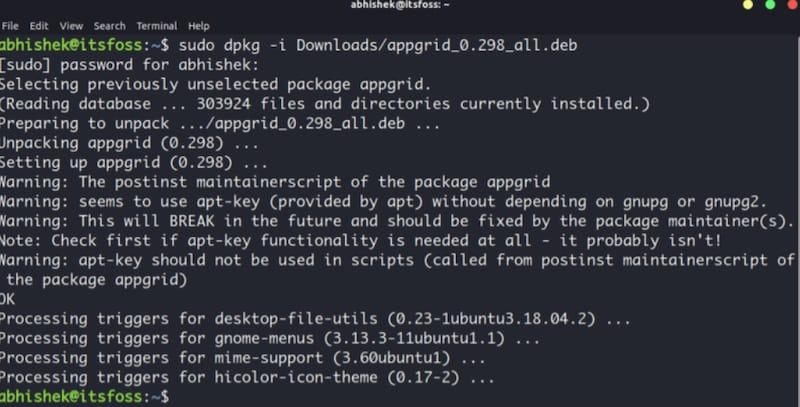Click the '[sudo] password for abhishek' line
The image size is (800, 407).
pyautogui.click(x=130, y=65)
